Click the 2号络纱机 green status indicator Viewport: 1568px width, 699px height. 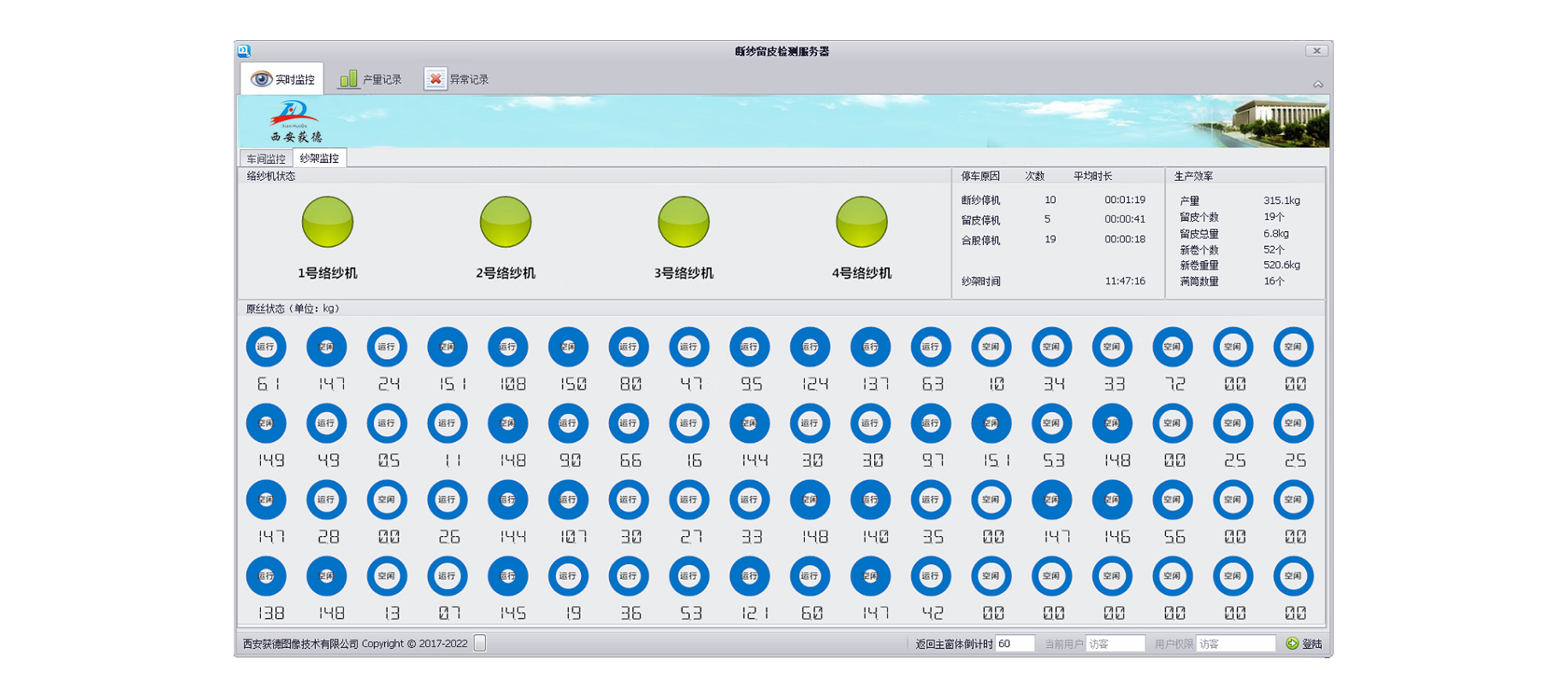point(505,222)
